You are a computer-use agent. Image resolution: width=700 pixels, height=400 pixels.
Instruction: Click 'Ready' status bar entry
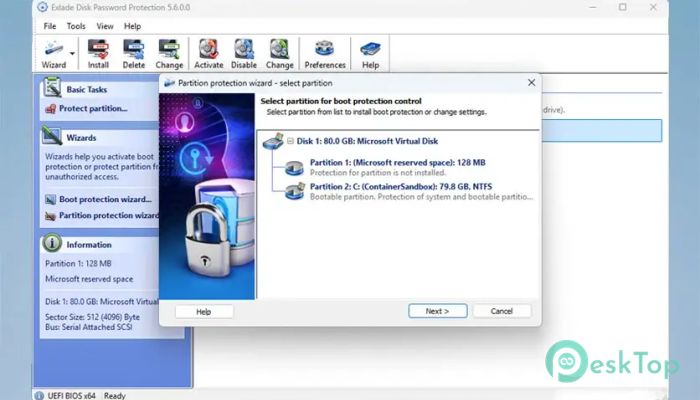coord(115,396)
